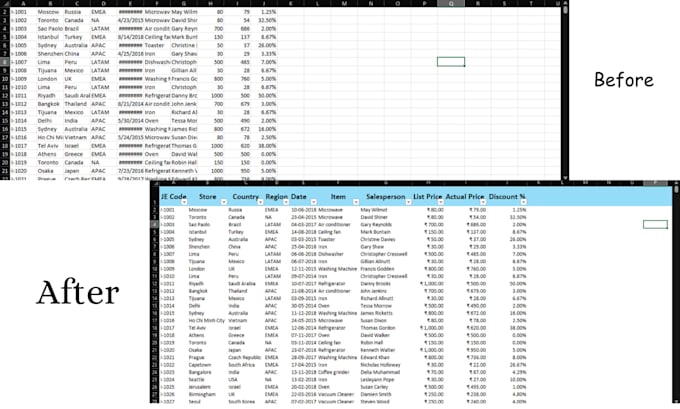Select column A header in Before sheet

click(23, 3)
